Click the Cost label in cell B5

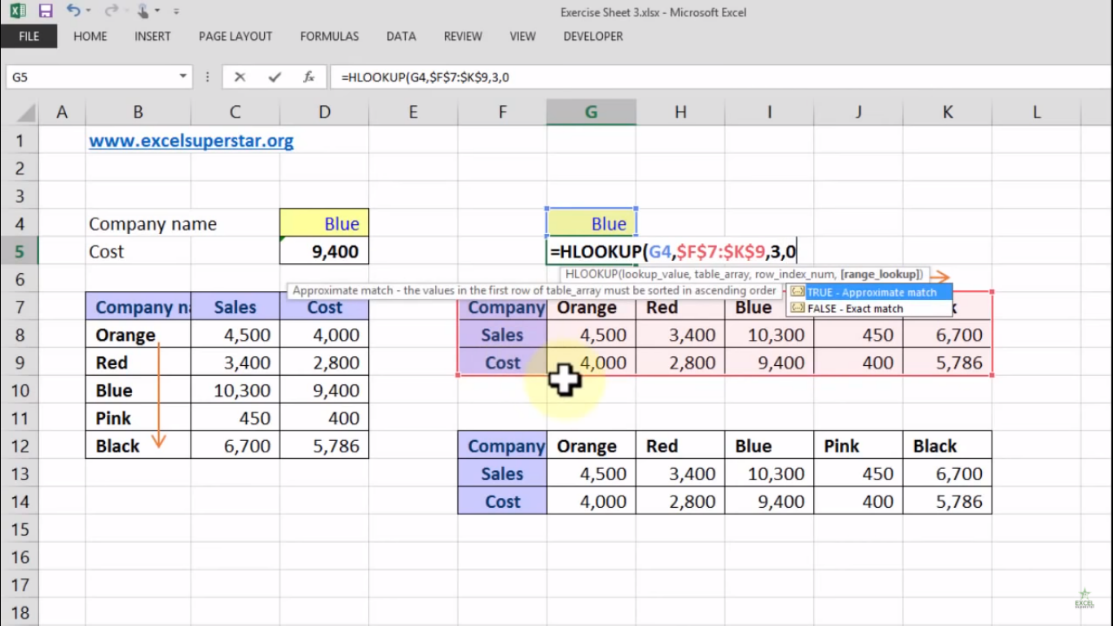tap(106, 251)
